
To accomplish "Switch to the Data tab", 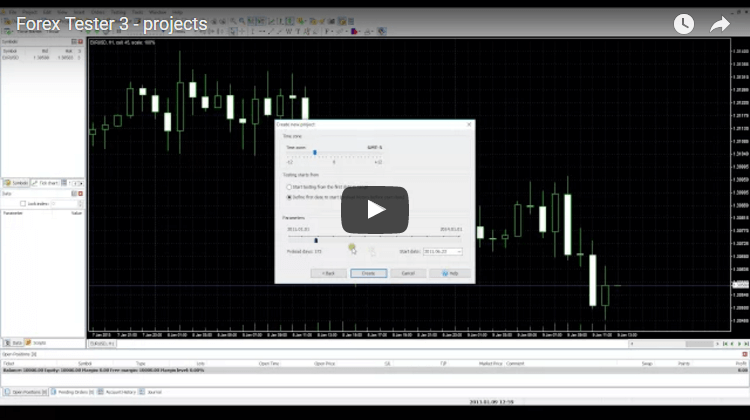I will (13, 343).
